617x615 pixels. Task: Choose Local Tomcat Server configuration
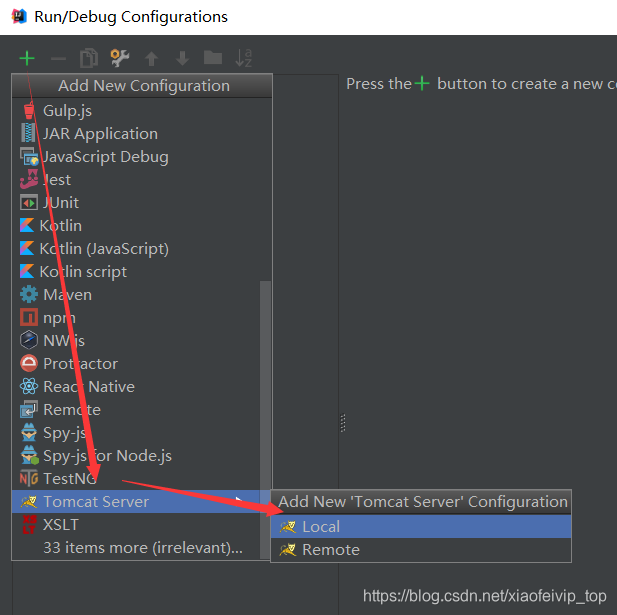click(421, 527)
